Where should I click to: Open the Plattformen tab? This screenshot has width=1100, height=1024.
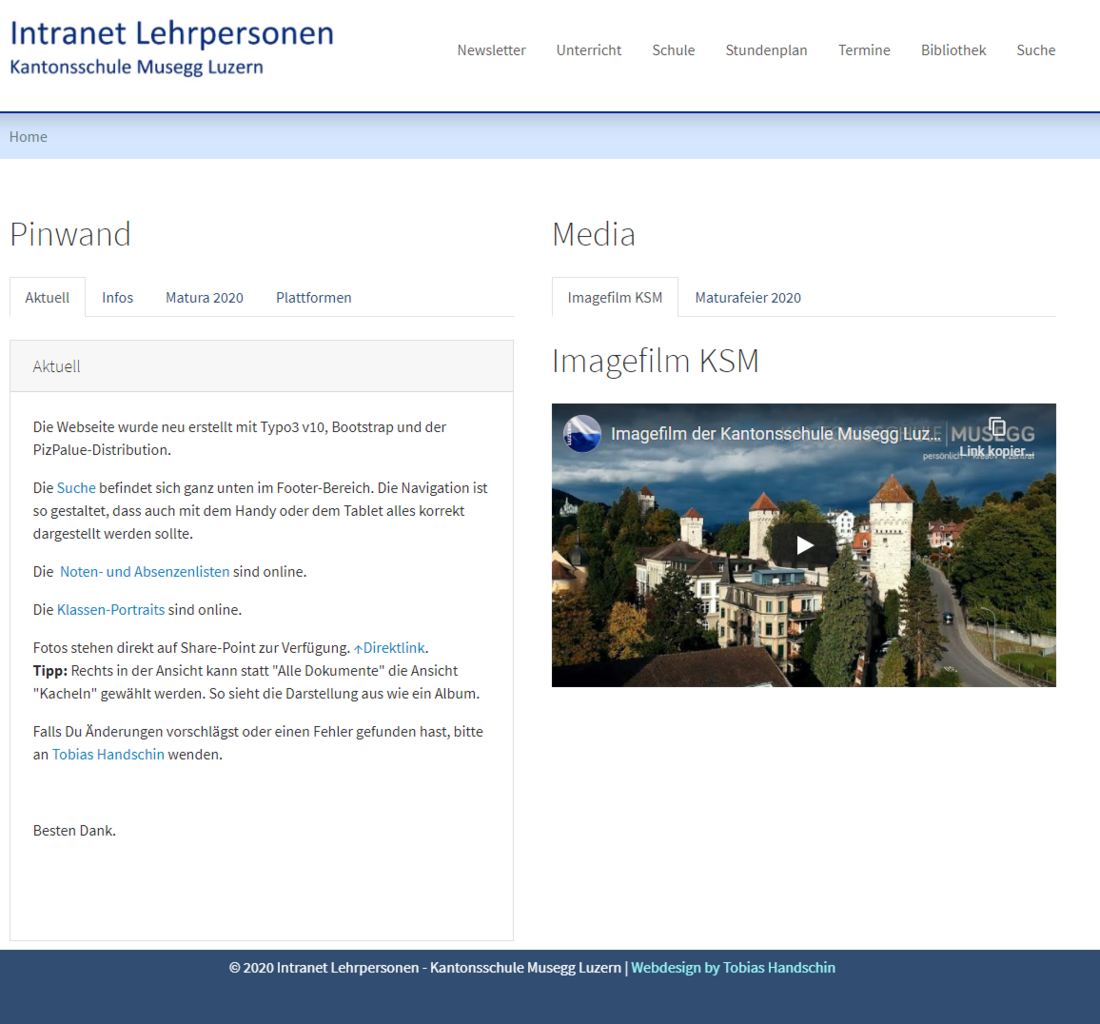[313, 297]
